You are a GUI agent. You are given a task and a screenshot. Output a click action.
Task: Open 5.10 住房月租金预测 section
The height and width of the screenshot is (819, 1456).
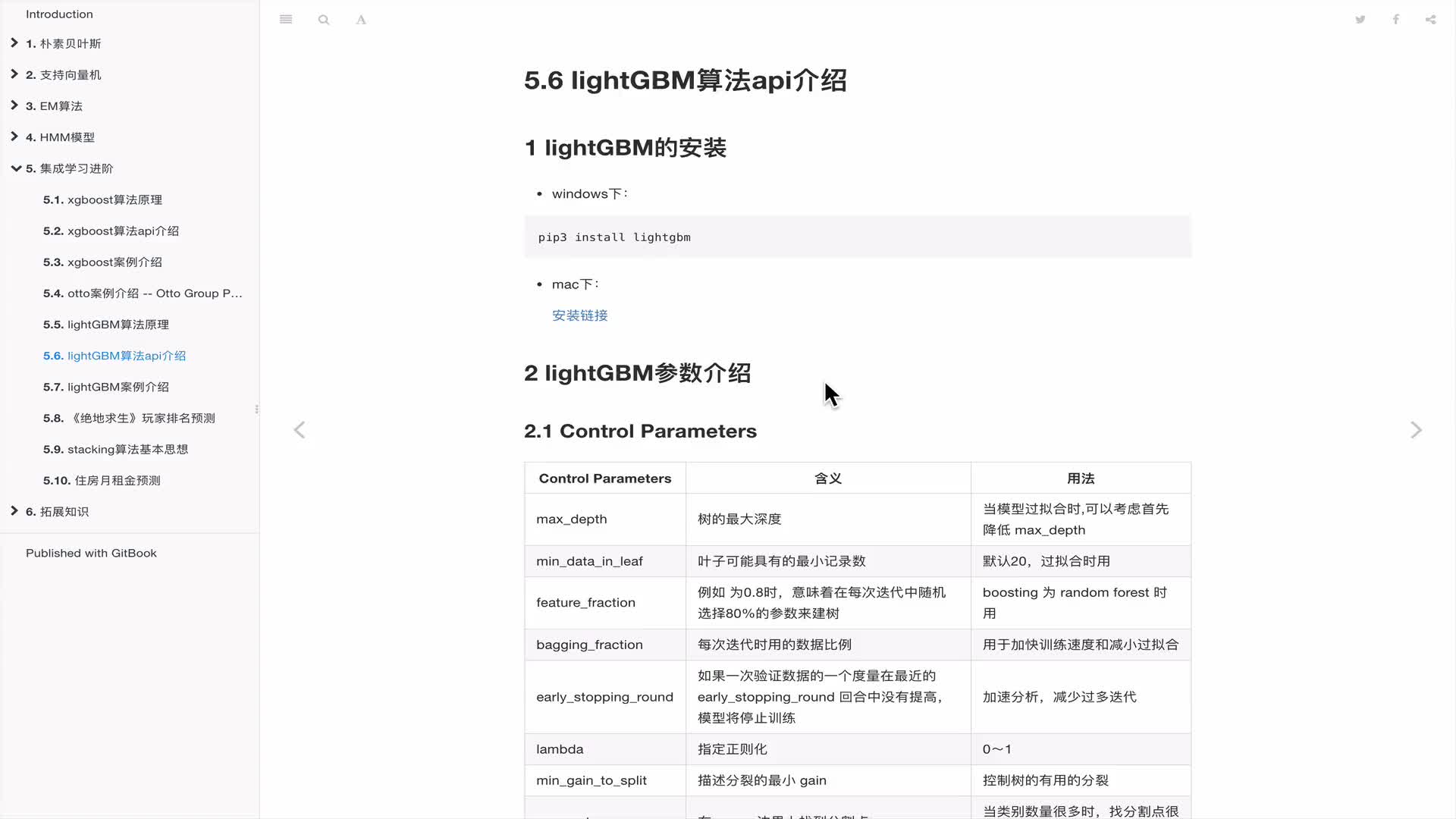coord(102,480)
